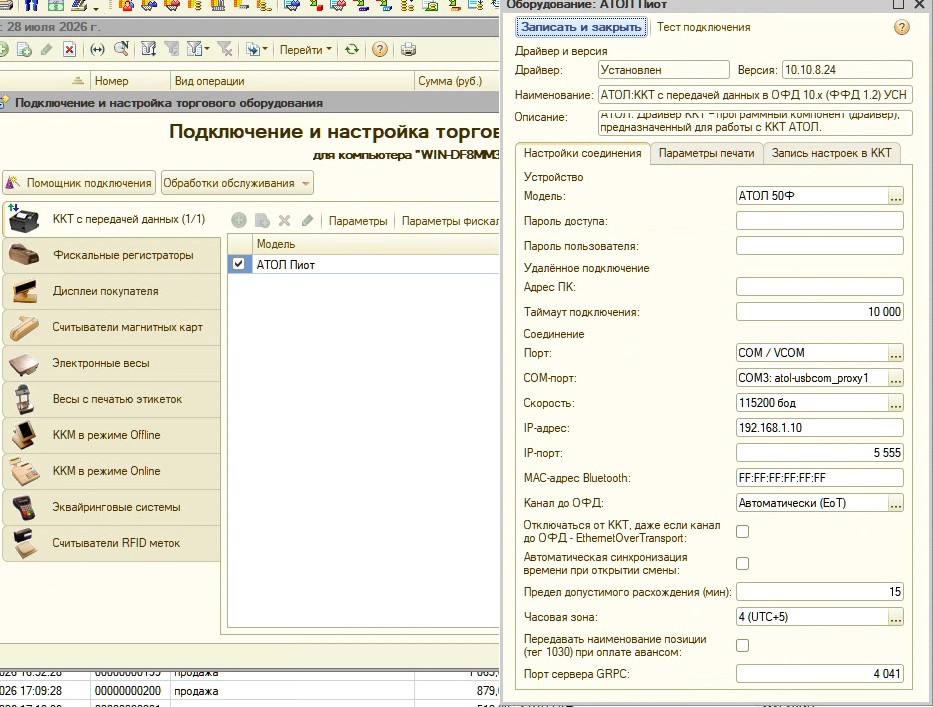Select ККМ в режиме Offline category

(112, 435)
